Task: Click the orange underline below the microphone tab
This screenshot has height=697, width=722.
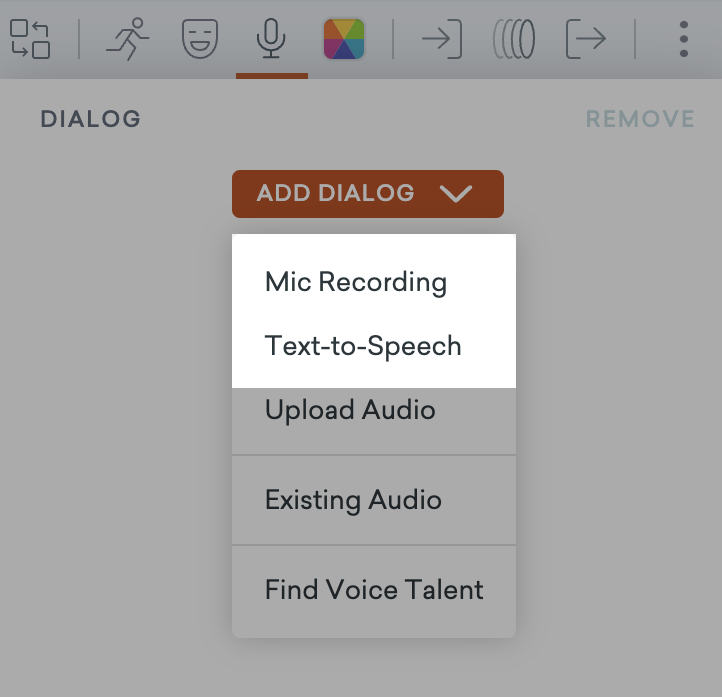Action: pos(271,75)
